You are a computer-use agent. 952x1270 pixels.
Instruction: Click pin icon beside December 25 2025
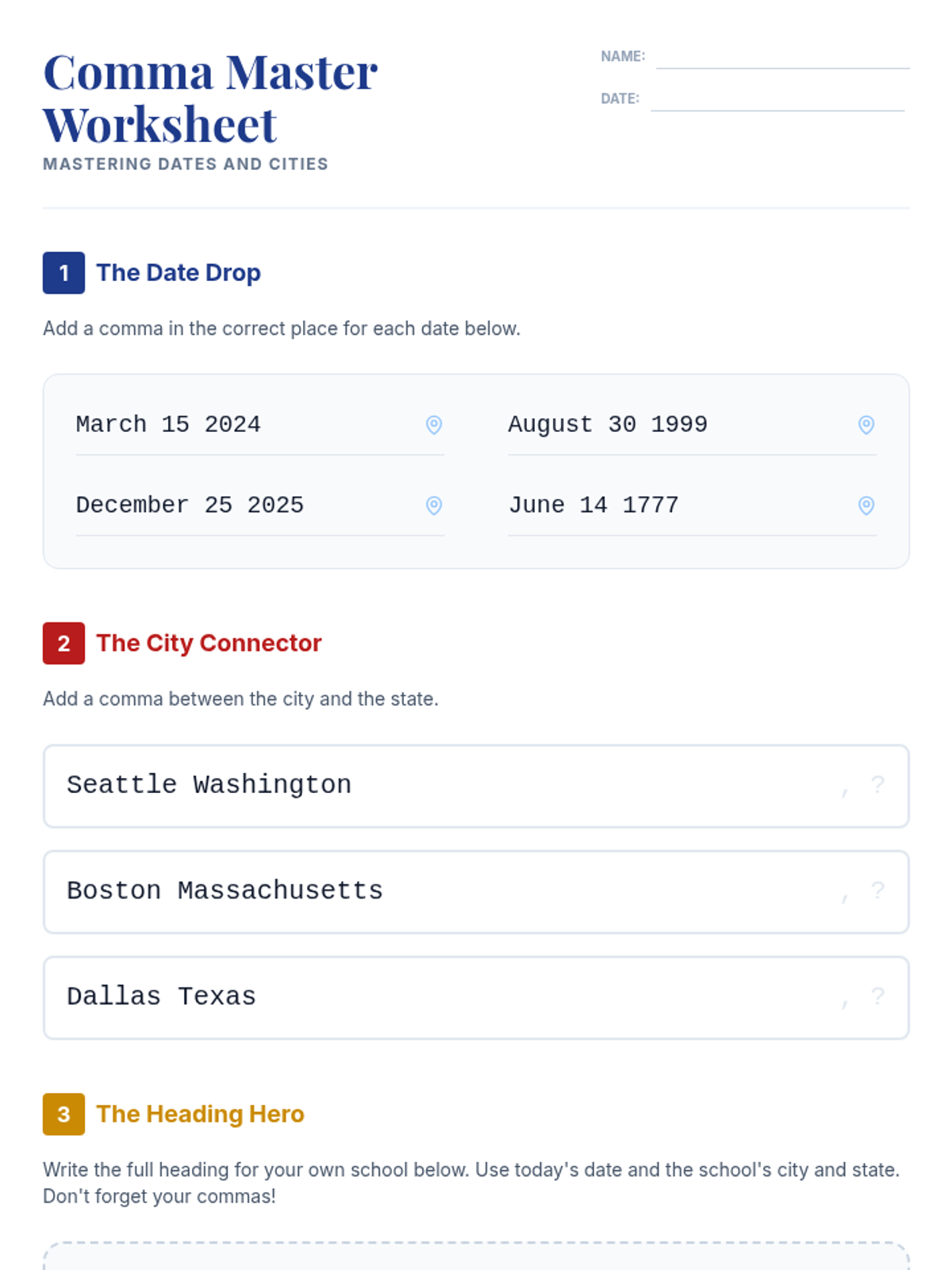click(434, 506)
